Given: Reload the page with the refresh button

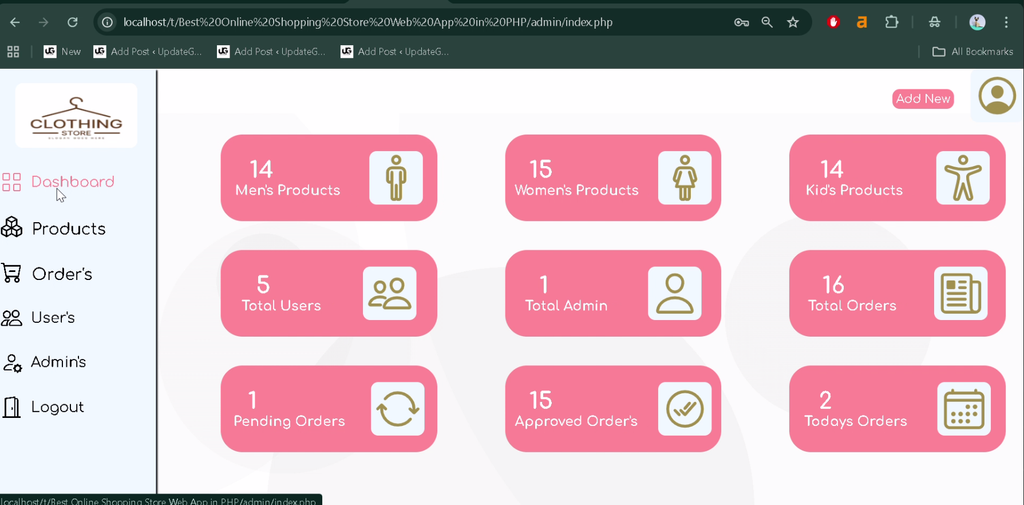Looking at the screenshot, I should coord(72,22).
